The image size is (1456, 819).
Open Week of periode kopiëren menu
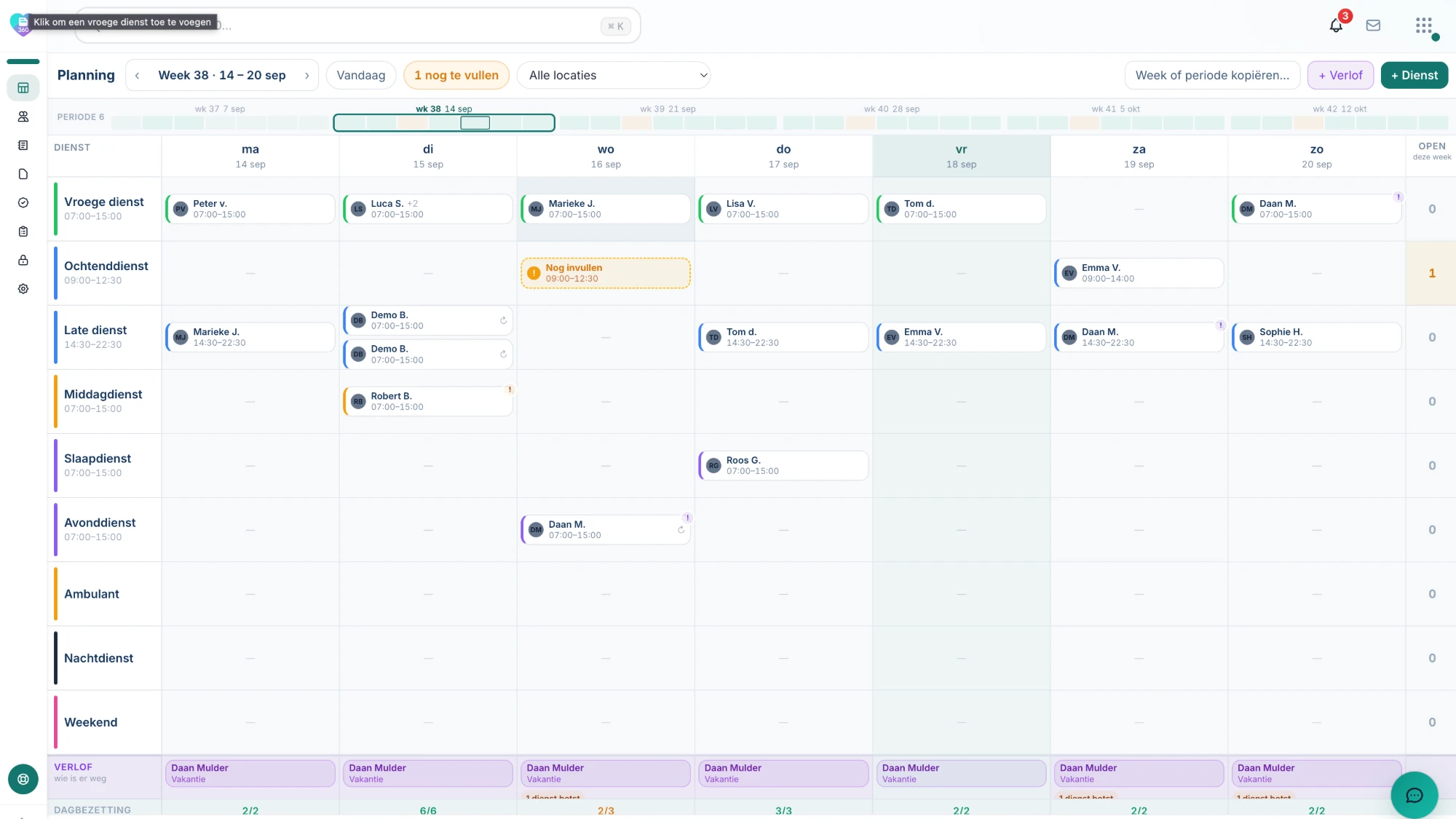(1212, 76)
